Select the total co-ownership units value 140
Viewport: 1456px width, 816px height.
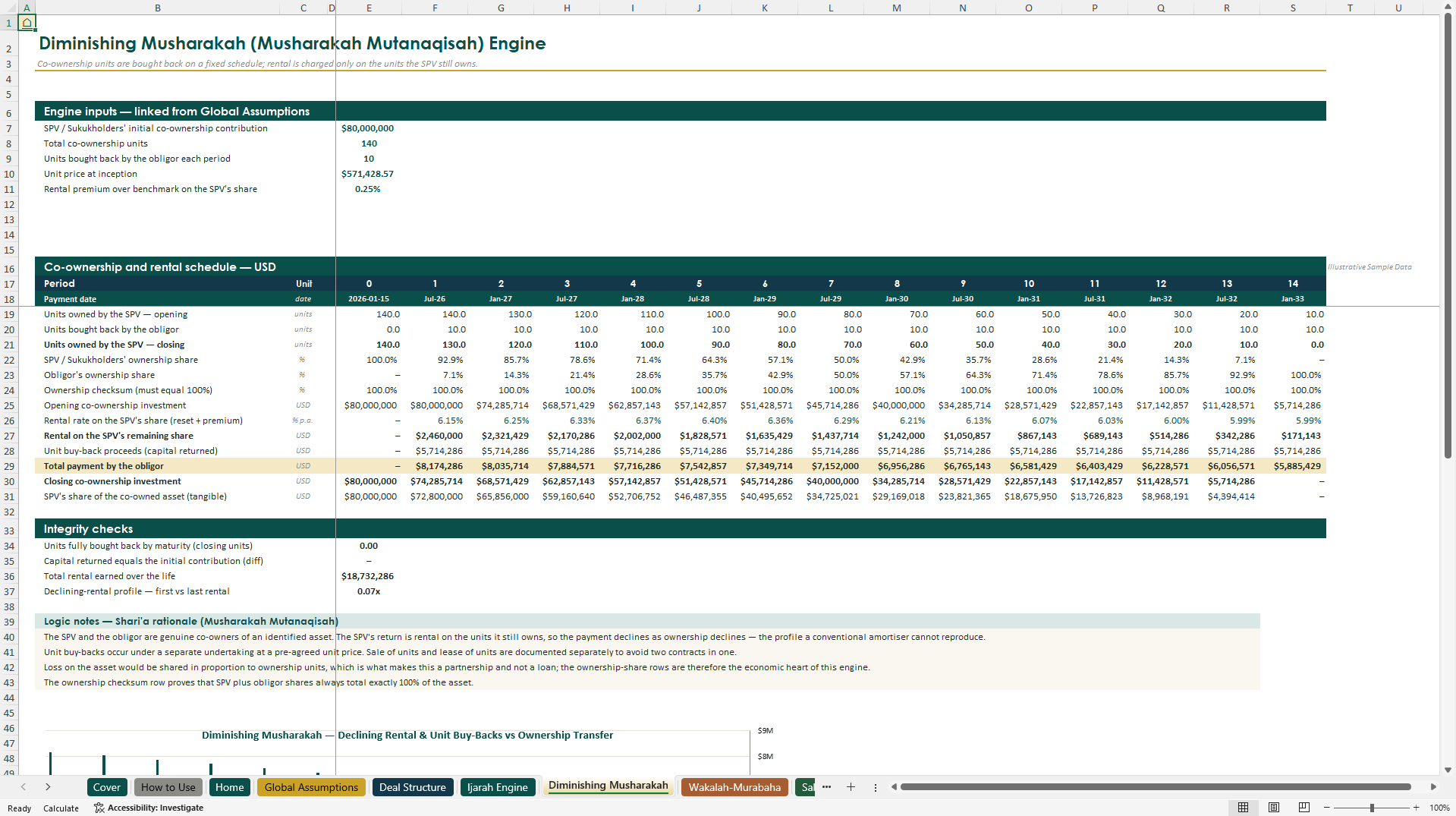point(369,143)
